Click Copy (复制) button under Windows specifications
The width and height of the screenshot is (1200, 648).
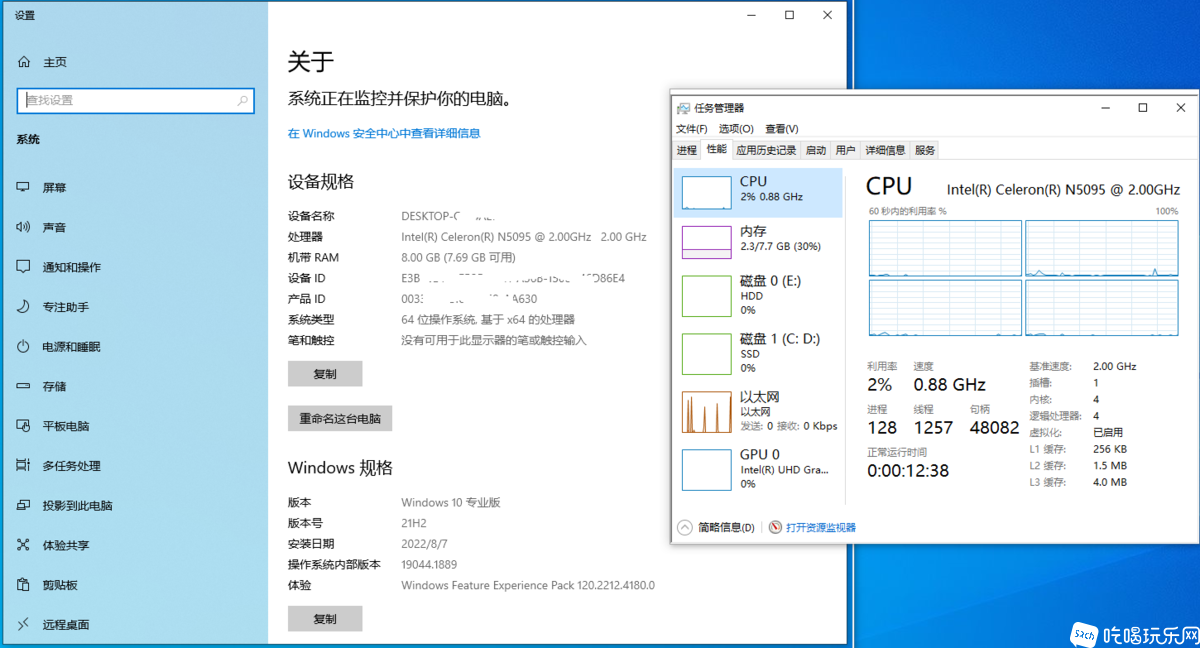pyautogui.click(x=325, y=619)
